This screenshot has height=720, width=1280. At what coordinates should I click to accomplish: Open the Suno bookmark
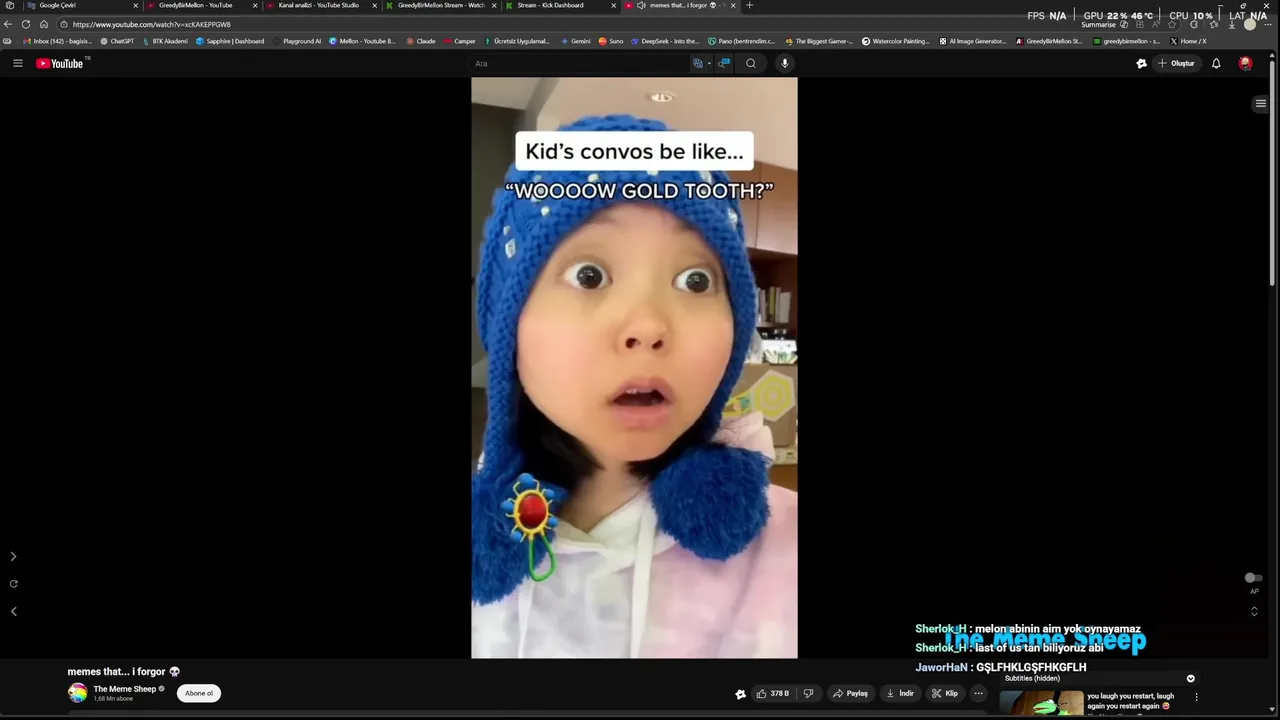pos(611,41)
